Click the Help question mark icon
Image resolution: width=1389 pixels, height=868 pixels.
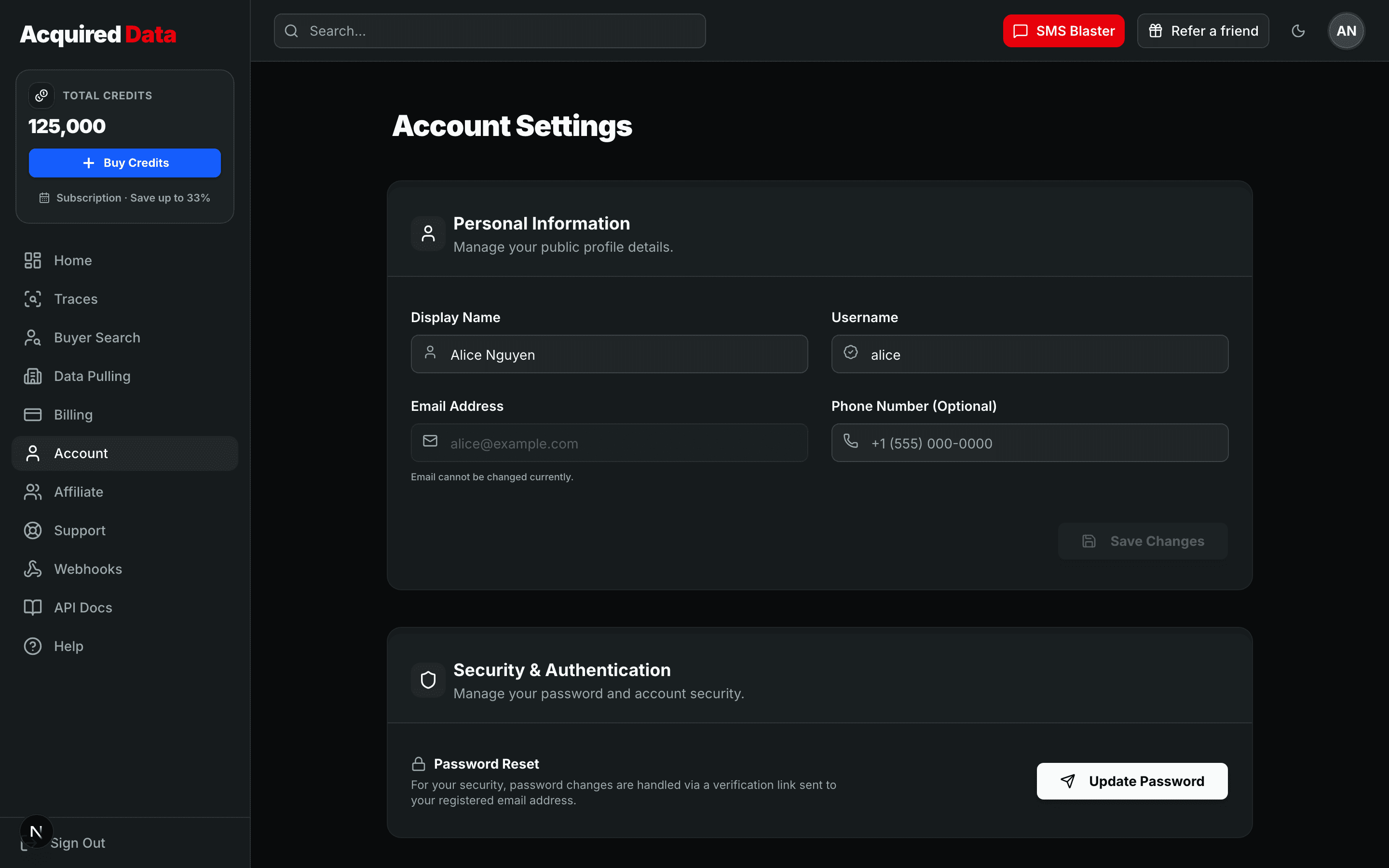click(33, 646)
